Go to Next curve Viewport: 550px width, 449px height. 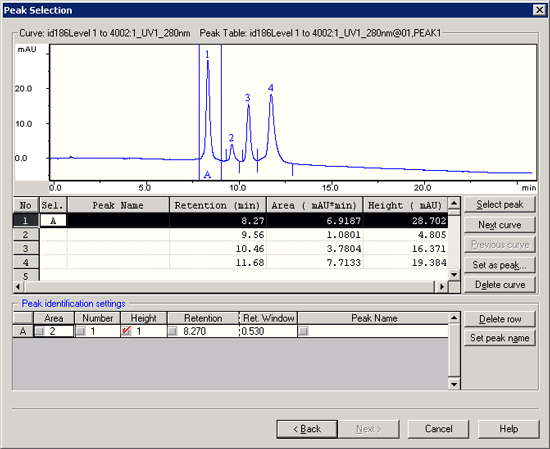[x=500, y=225]
